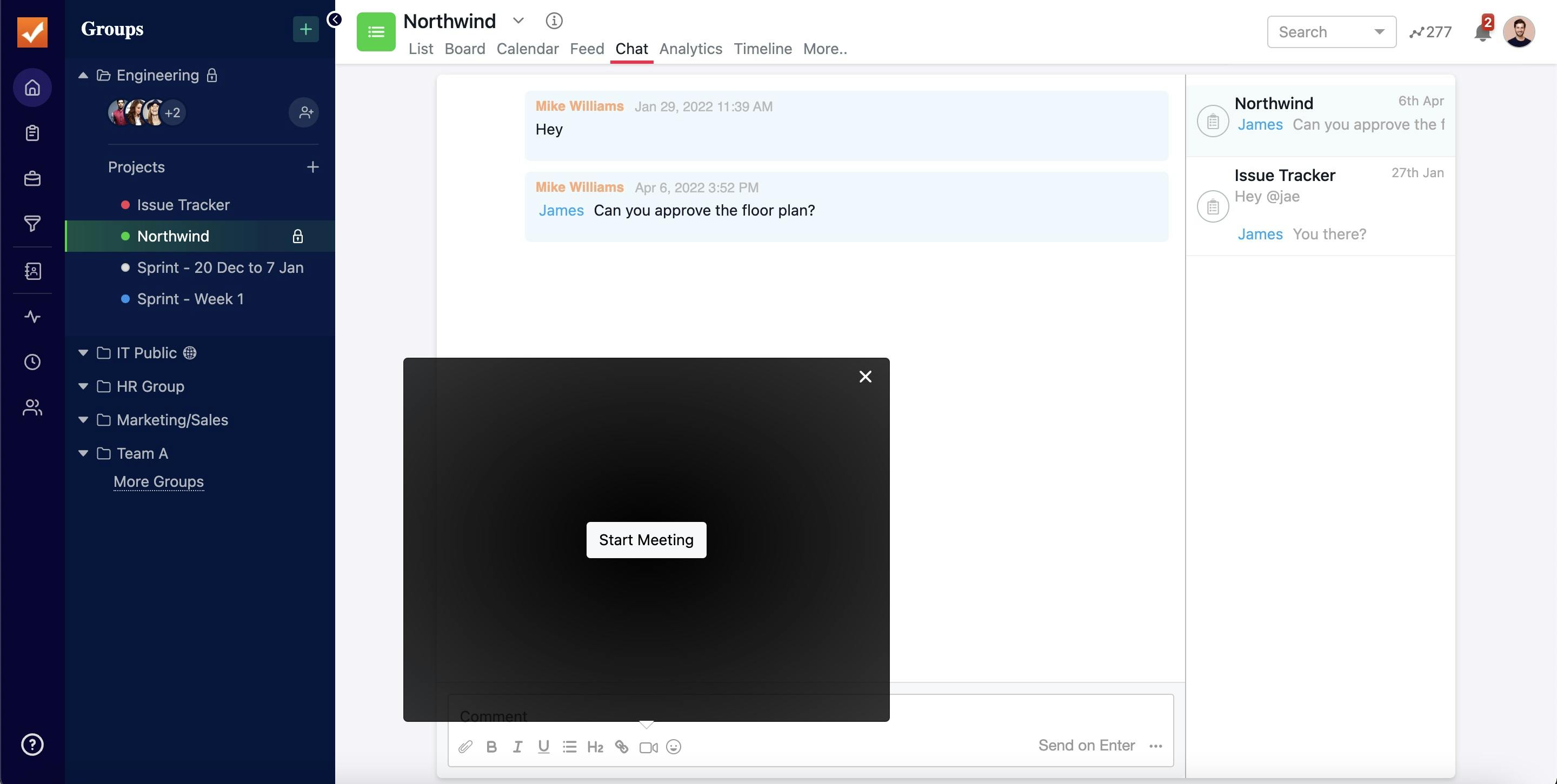Toggle underline formatting in comment box

(543, 747)
